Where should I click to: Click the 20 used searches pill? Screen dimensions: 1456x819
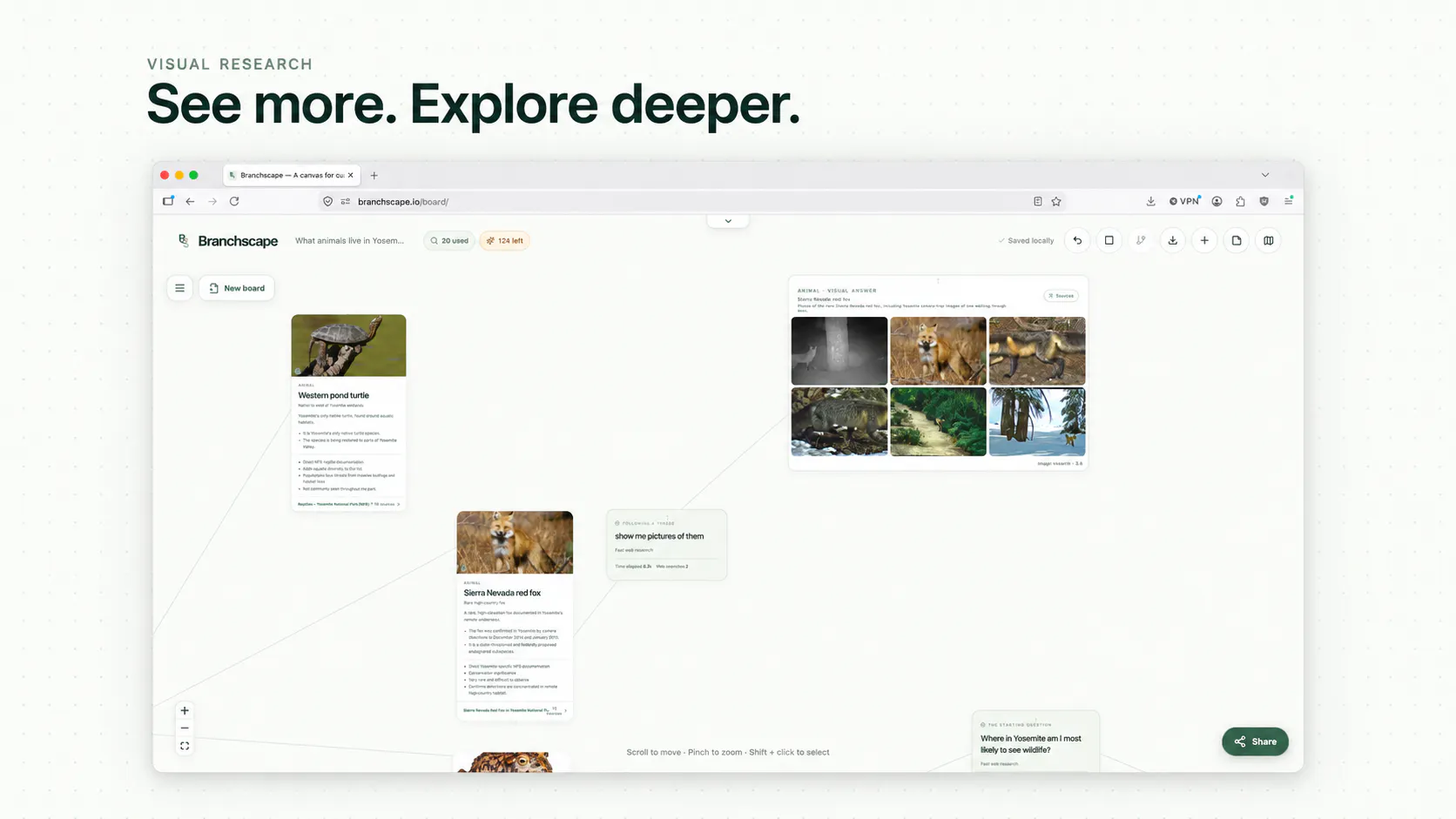tap(449, 241)
